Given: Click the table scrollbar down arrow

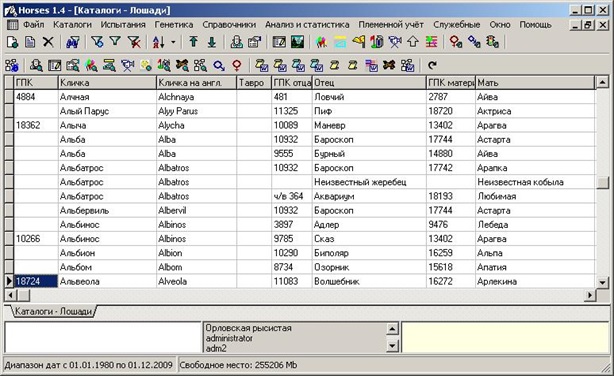Looking at the screenshot, I should pyautogui.click(x=602, y=282).
